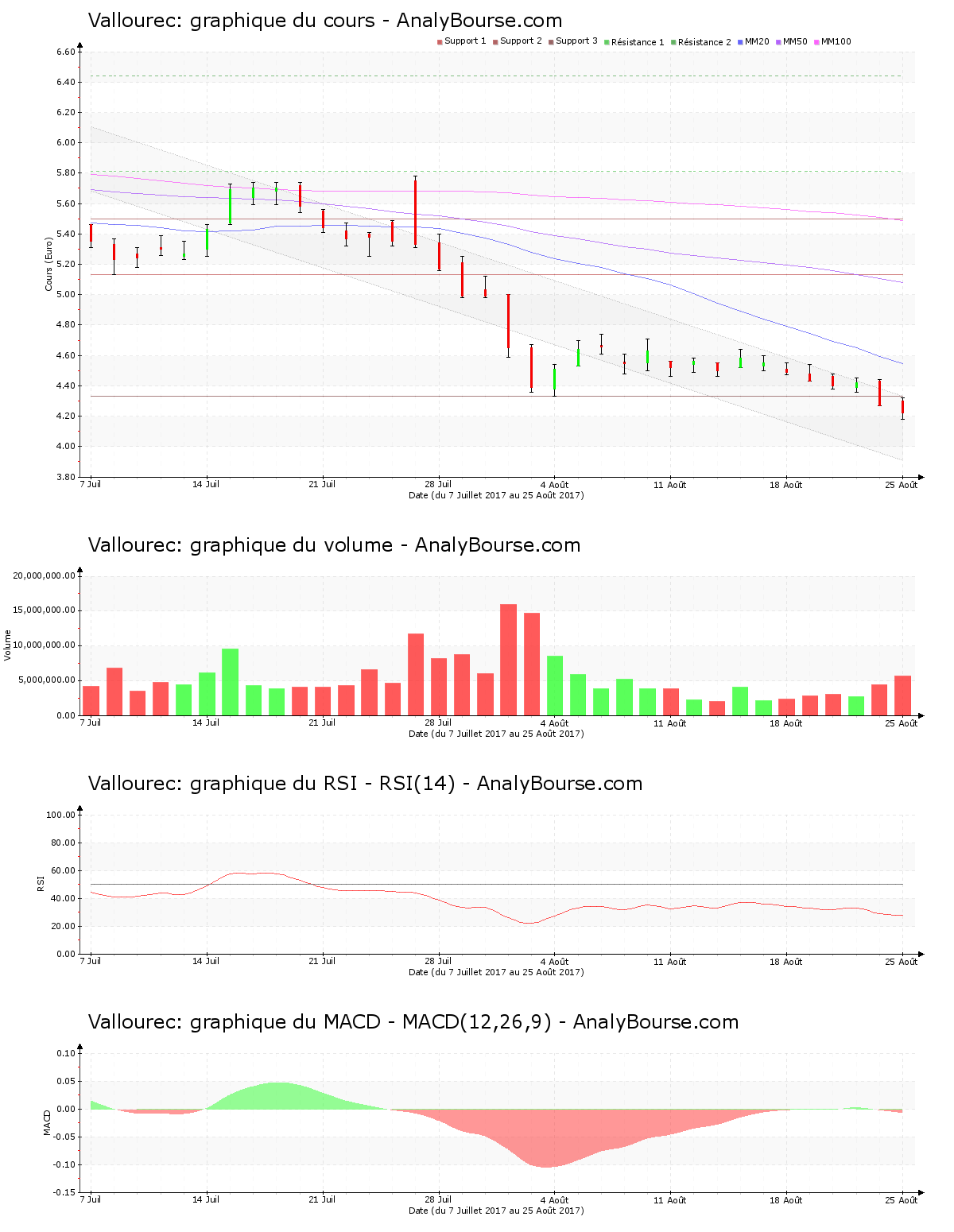Click the '18 Août' date label under RSI chart
Screen dimensions: 954x1232
(x=786, y=962)
